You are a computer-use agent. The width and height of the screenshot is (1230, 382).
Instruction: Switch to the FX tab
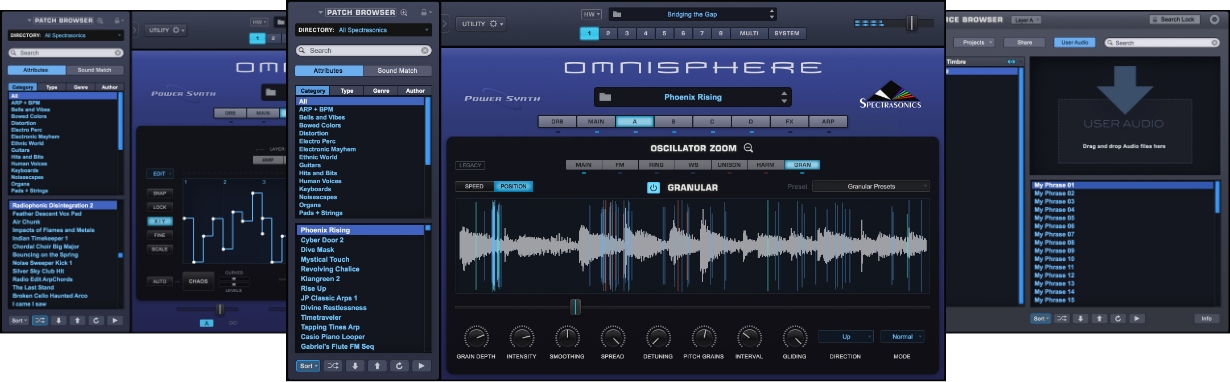(788, 121)
